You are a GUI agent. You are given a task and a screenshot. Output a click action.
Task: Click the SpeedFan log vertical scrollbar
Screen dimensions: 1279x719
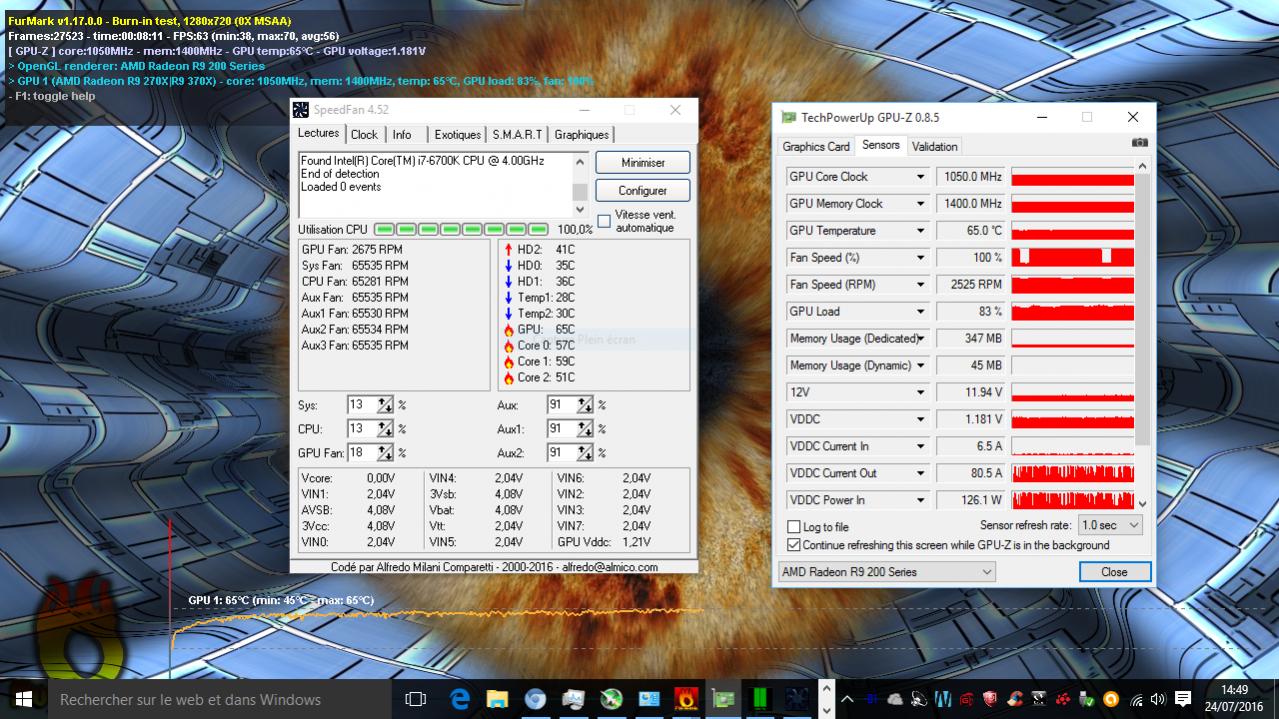click(x=580, y=184)
